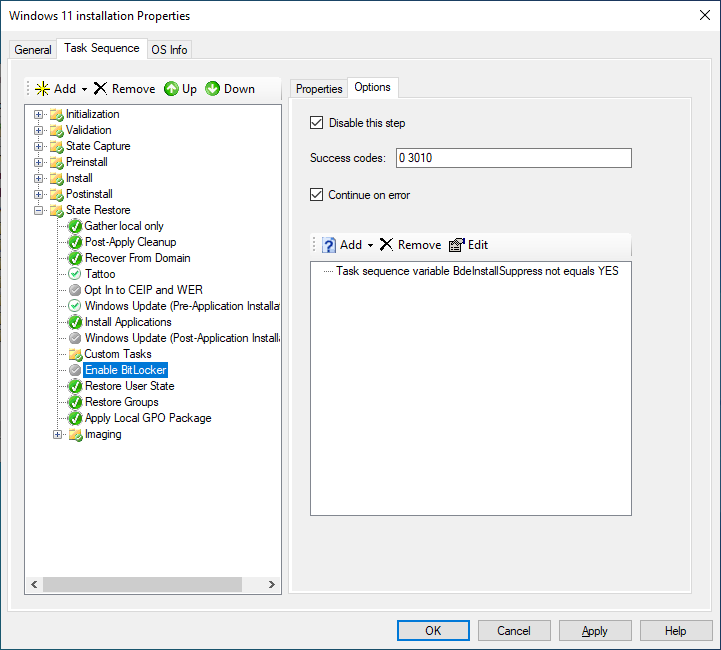Click the Imaging folder icon
Image resolution: width=721 pixels, height=650 pixels.
75,434
